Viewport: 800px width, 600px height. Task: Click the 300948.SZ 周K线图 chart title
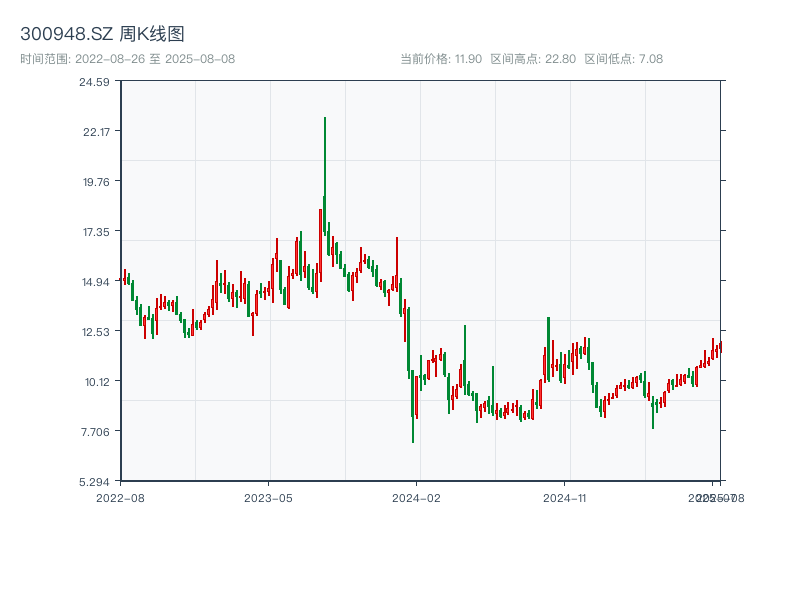102,34
